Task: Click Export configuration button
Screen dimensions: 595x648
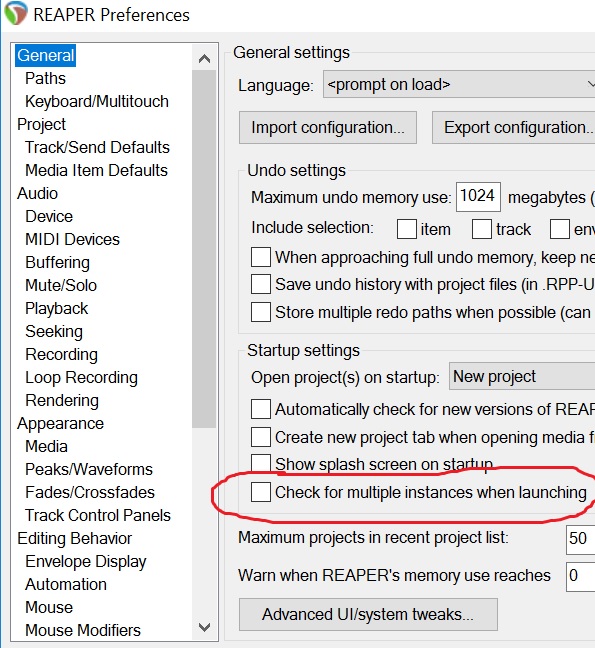Action: coord(514,128)
